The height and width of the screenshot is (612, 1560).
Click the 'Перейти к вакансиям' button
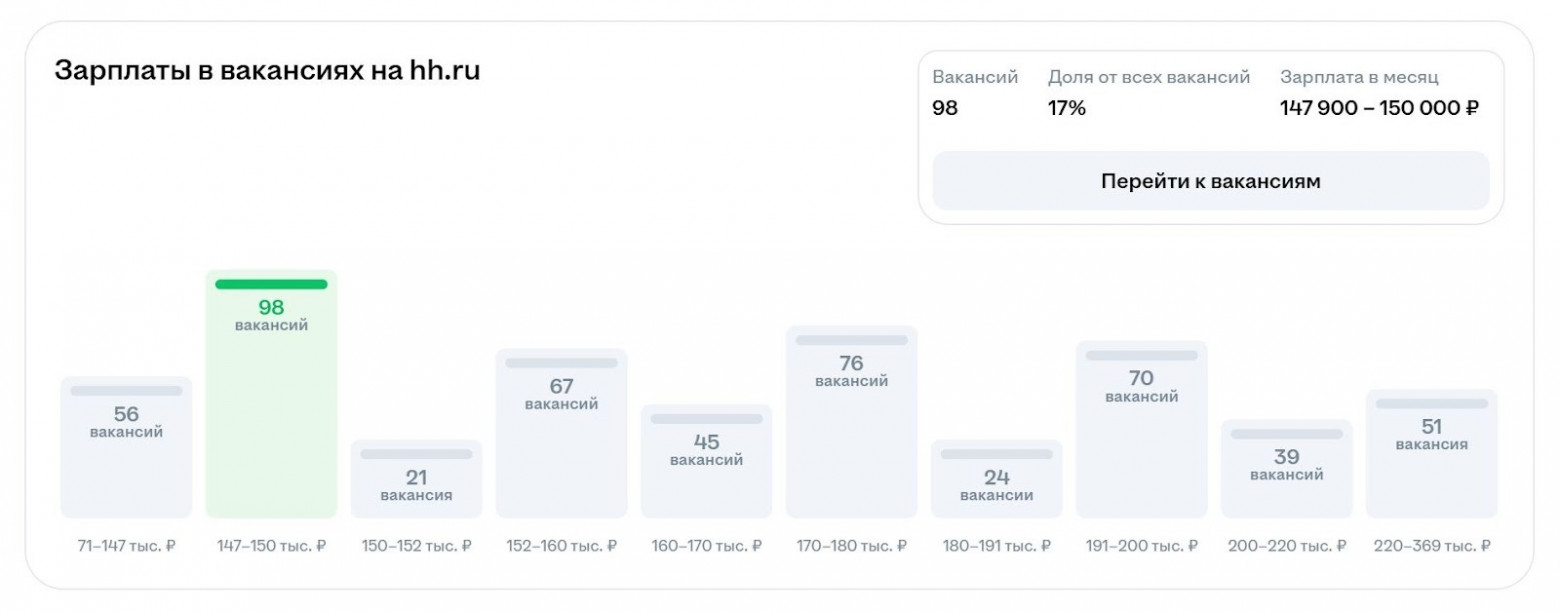click(1210, 181)
